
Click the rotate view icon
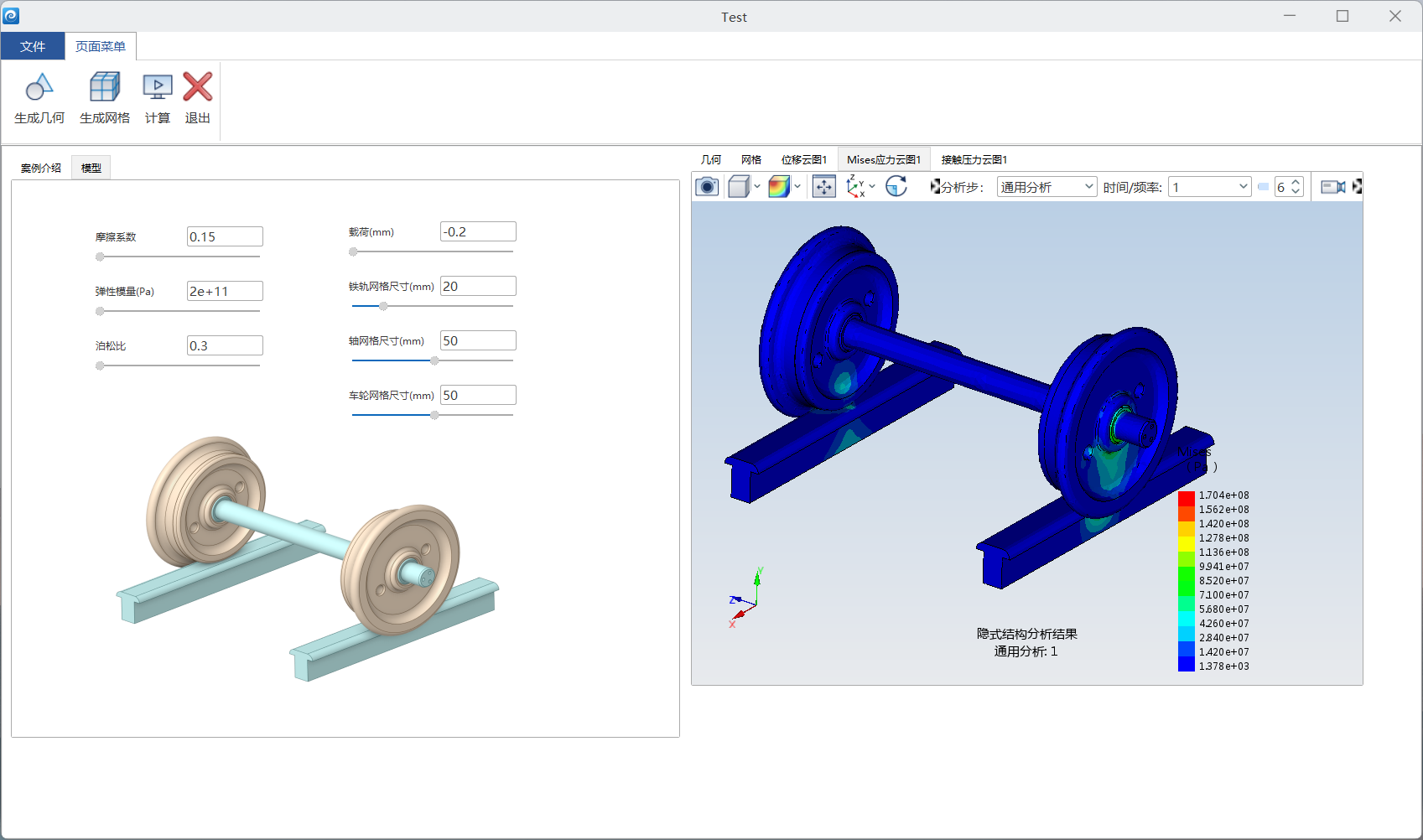tap(896, 186)
